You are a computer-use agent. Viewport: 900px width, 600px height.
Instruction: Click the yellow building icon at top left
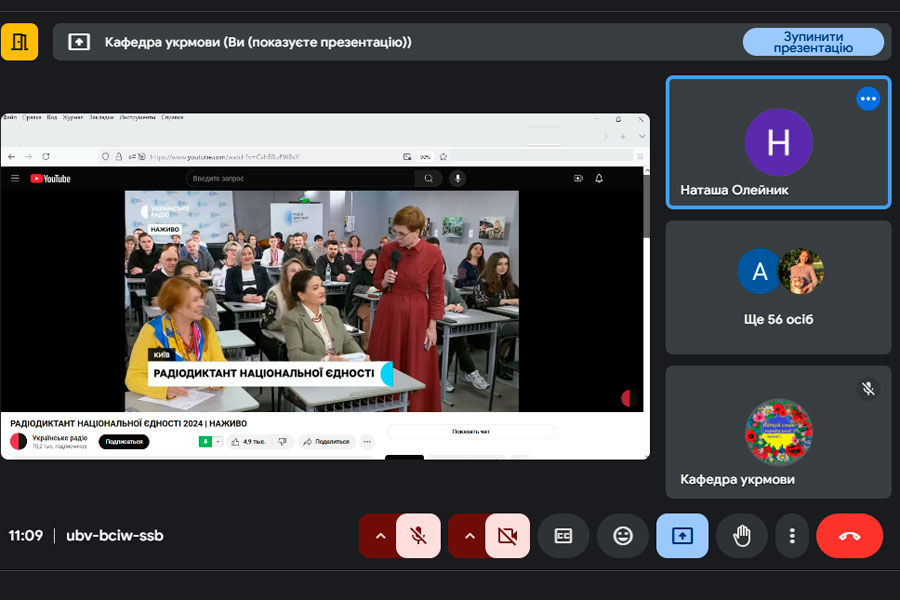[19, 42]
